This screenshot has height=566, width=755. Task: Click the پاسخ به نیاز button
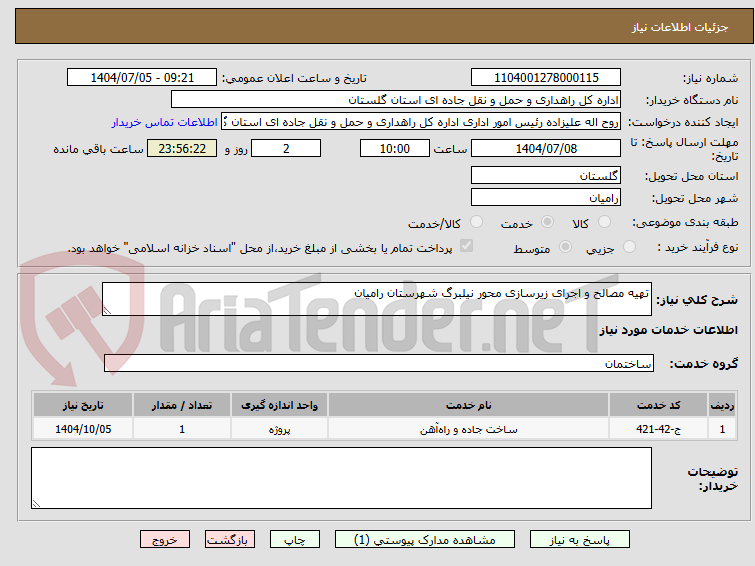coord(579,540)
